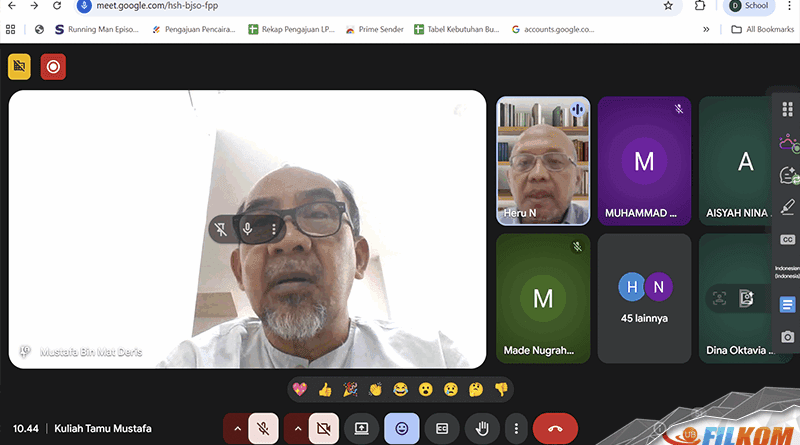Open the Rekap Pengajuan LP bookmark
The height and width of the screenshot is (445, 800).
[x=291, y=30]
